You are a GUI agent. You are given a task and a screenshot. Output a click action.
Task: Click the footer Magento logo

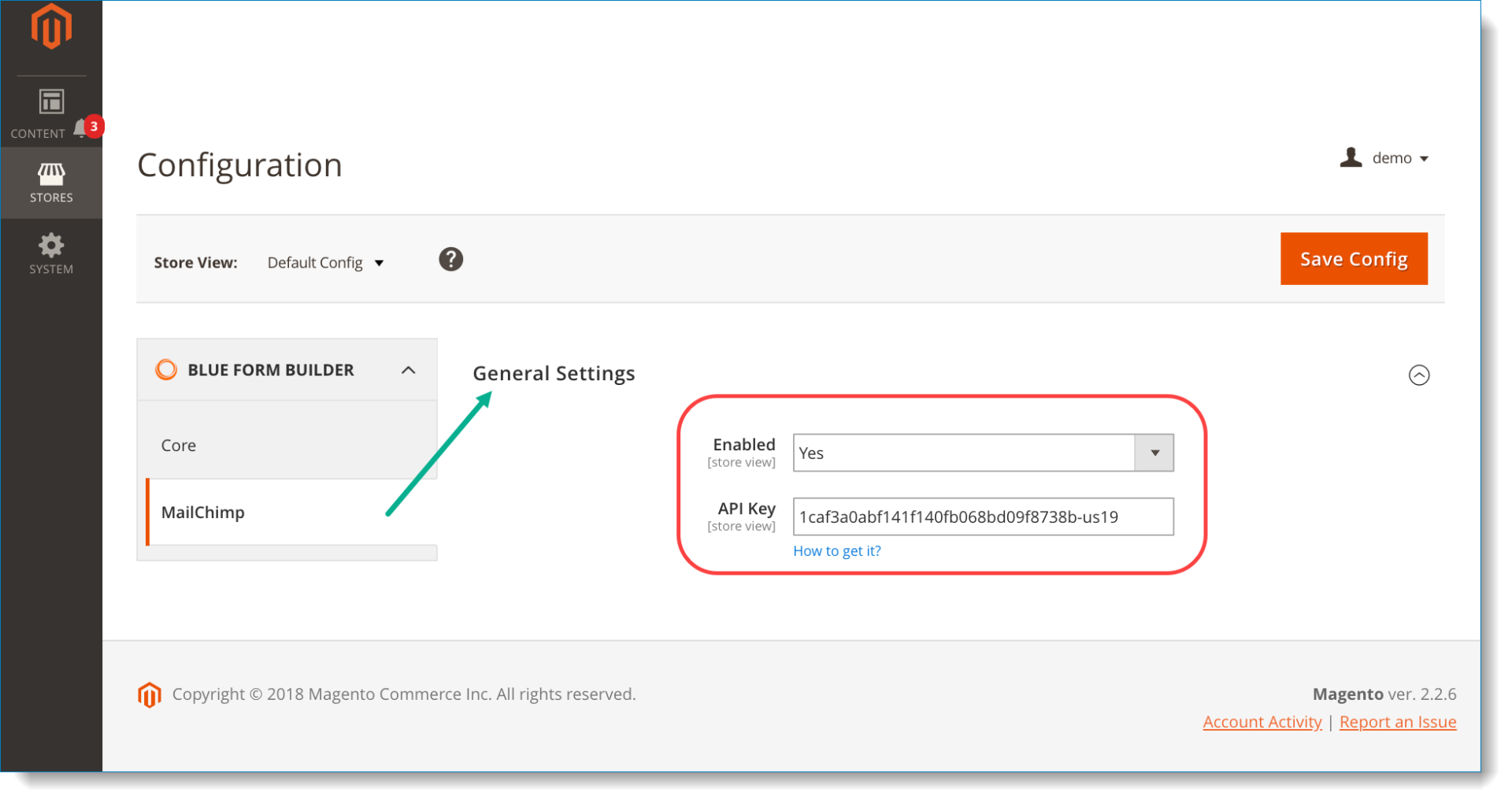coord(150,694)
